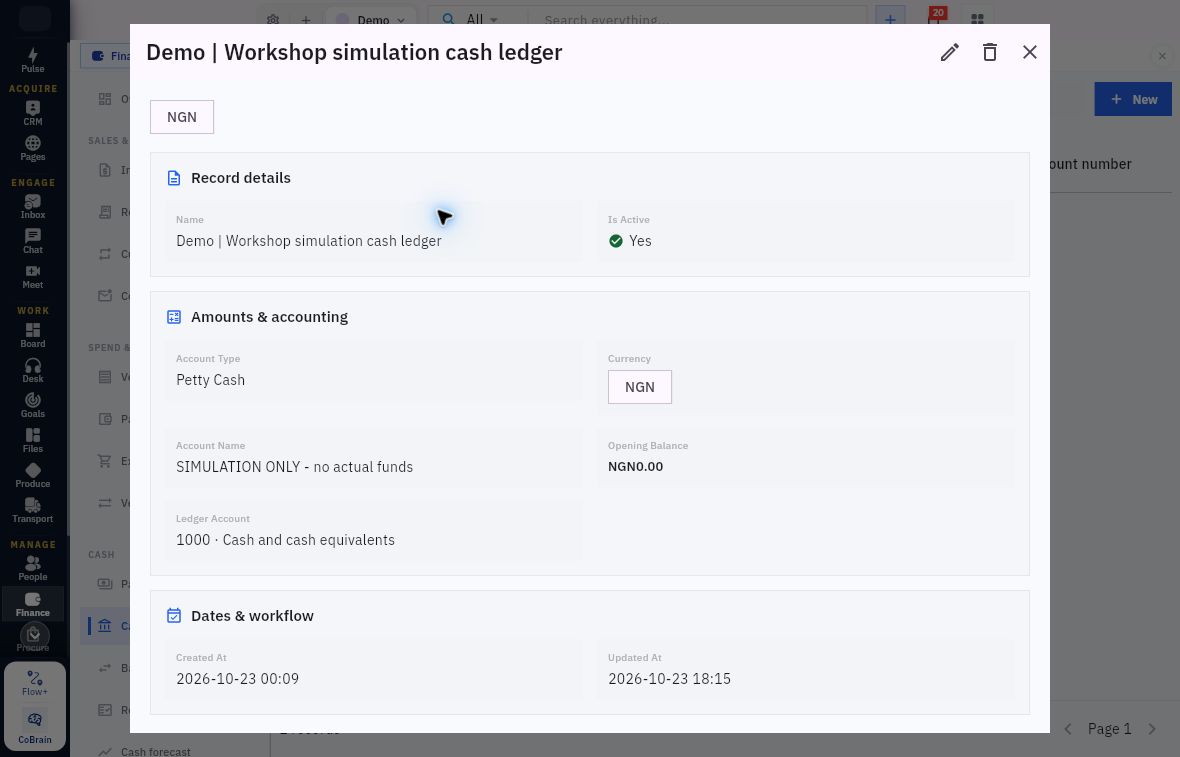
Task: Click Dates & workflow section icon
Action: (174, 616)
